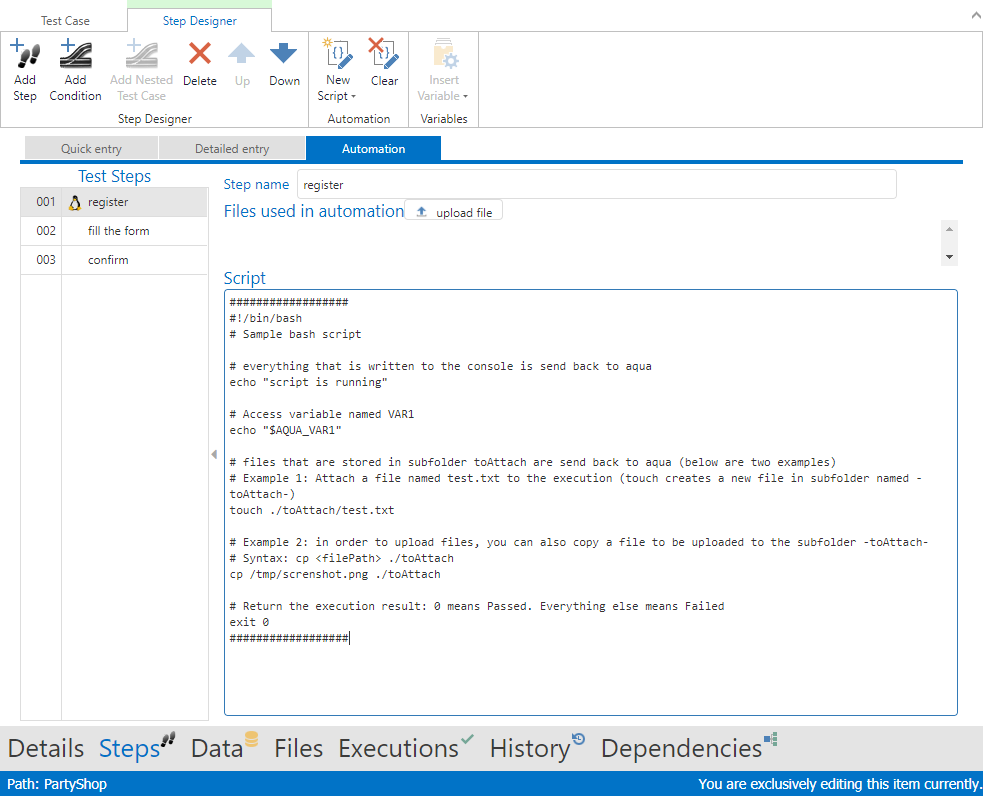Select the 'fill the form' test step
The height and width of the screenshot is (797, 983).
pyautogui.click(x=118, y=231)
